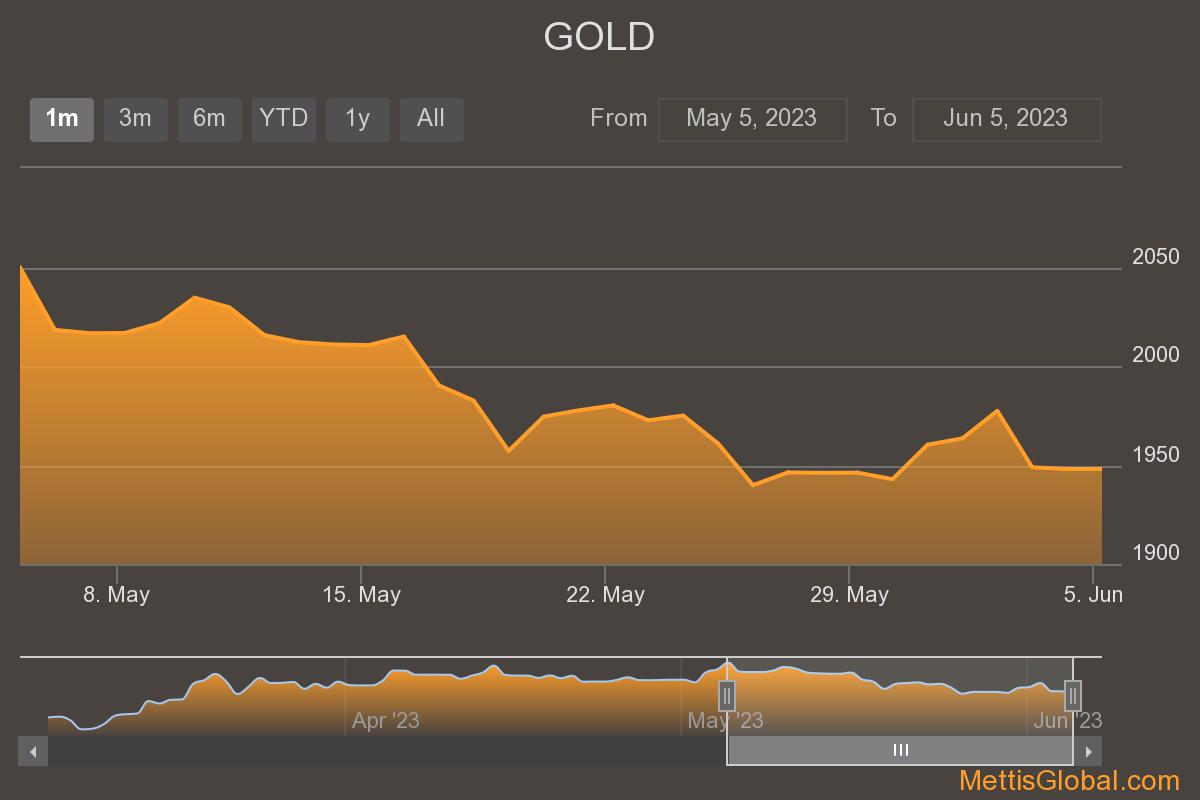Click the 2050 starting point of the gold line
Screen dimensions: 1200x800
pyautogui.click(x=21, y=267)
